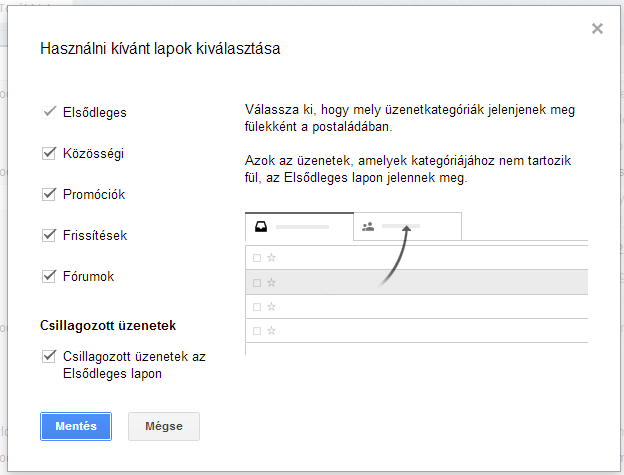
Task: Click the Mégse button
Action: (x=164, y=426)
